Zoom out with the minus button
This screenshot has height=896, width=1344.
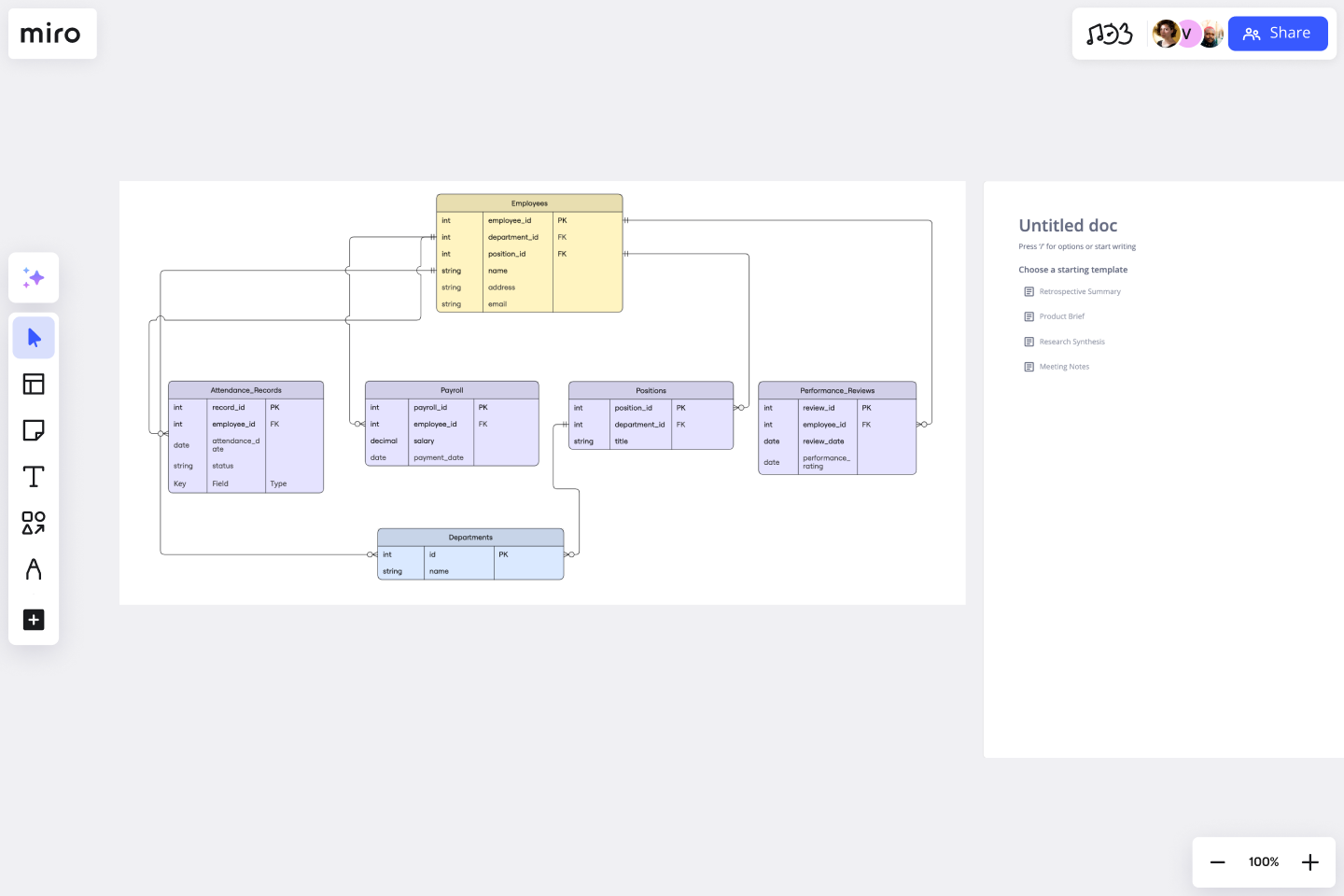1217,862
